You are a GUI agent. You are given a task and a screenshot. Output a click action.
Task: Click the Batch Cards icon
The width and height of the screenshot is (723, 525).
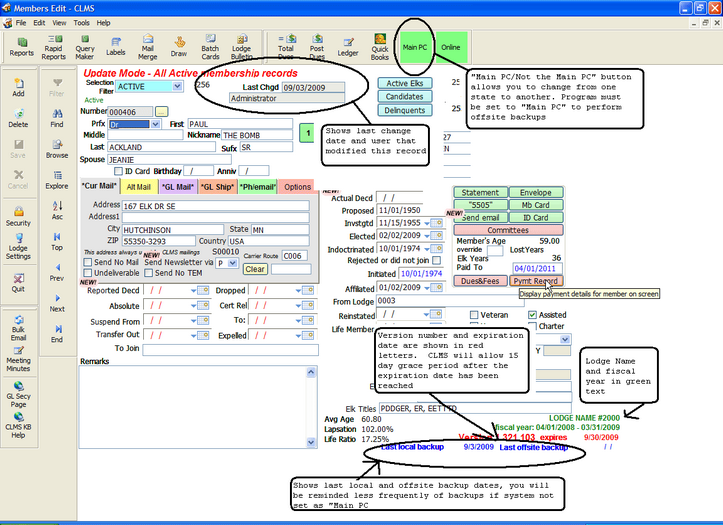tap(210, 46)
